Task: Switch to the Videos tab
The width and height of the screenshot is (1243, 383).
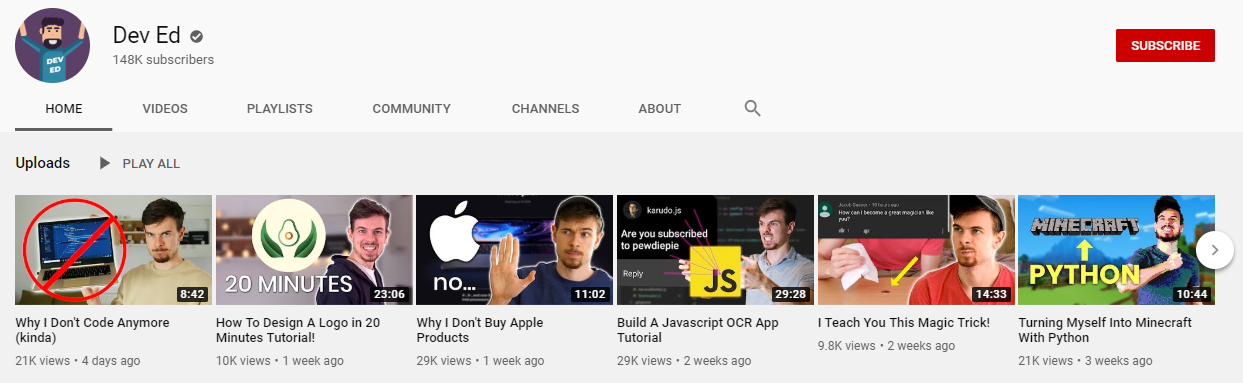Action: click(x=165, y=108)
